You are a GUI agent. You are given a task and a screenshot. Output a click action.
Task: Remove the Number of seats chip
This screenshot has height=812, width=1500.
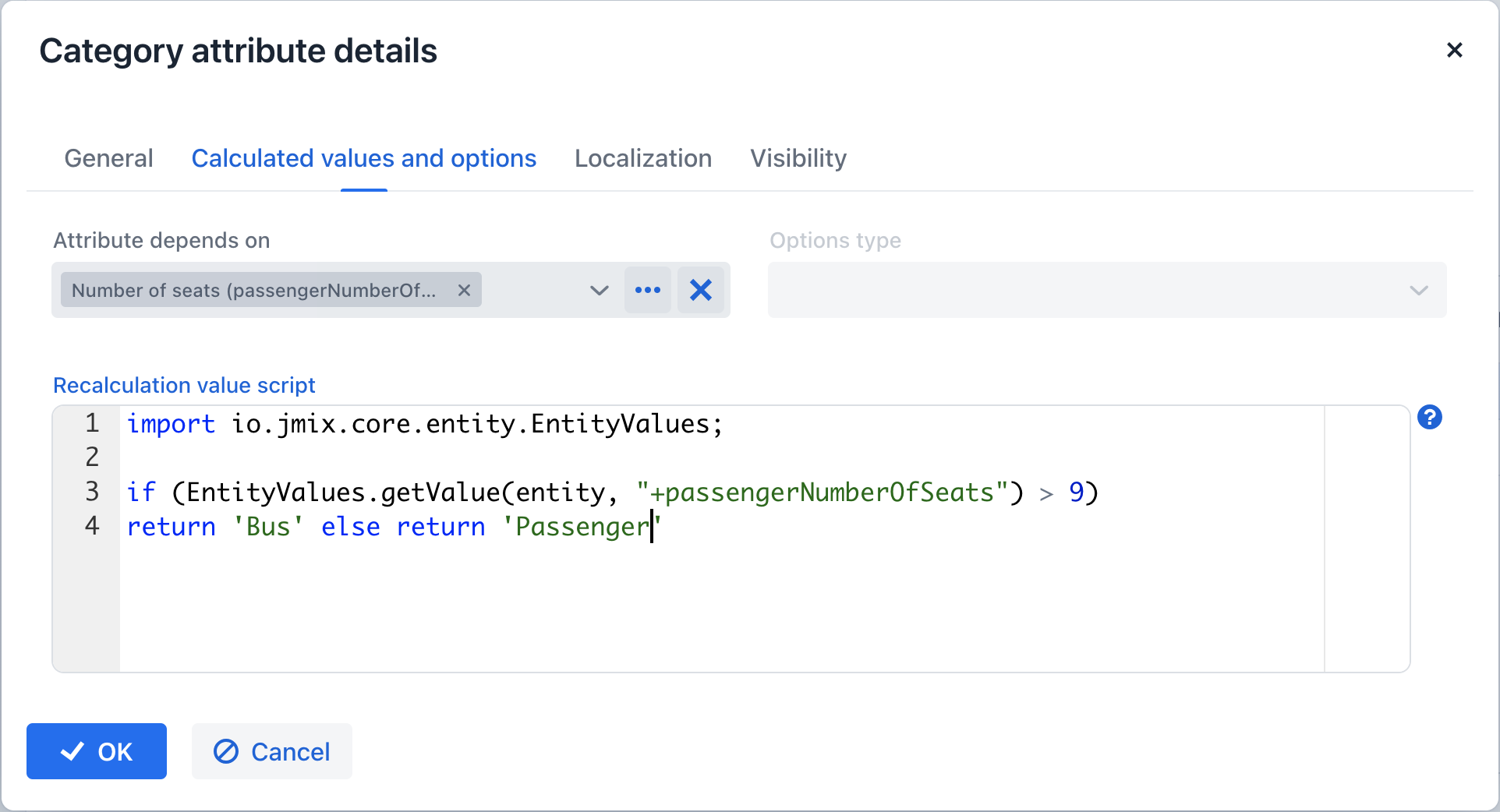tap(464, 291)
